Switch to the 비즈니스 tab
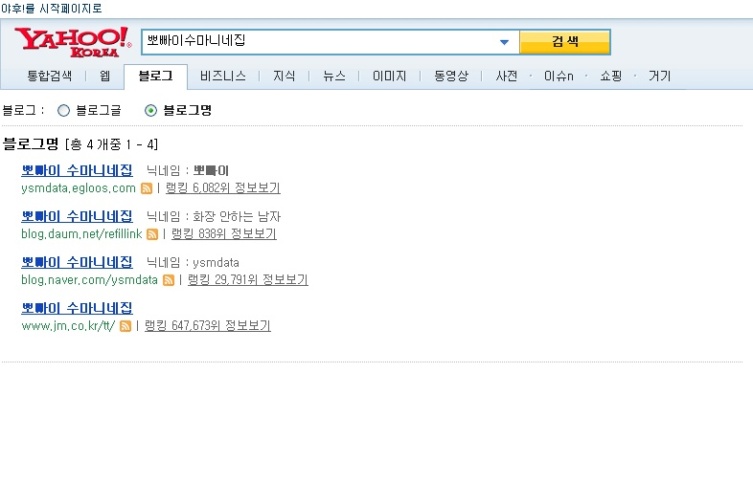The width and height of the screenshot is (753, 483). 223,76
